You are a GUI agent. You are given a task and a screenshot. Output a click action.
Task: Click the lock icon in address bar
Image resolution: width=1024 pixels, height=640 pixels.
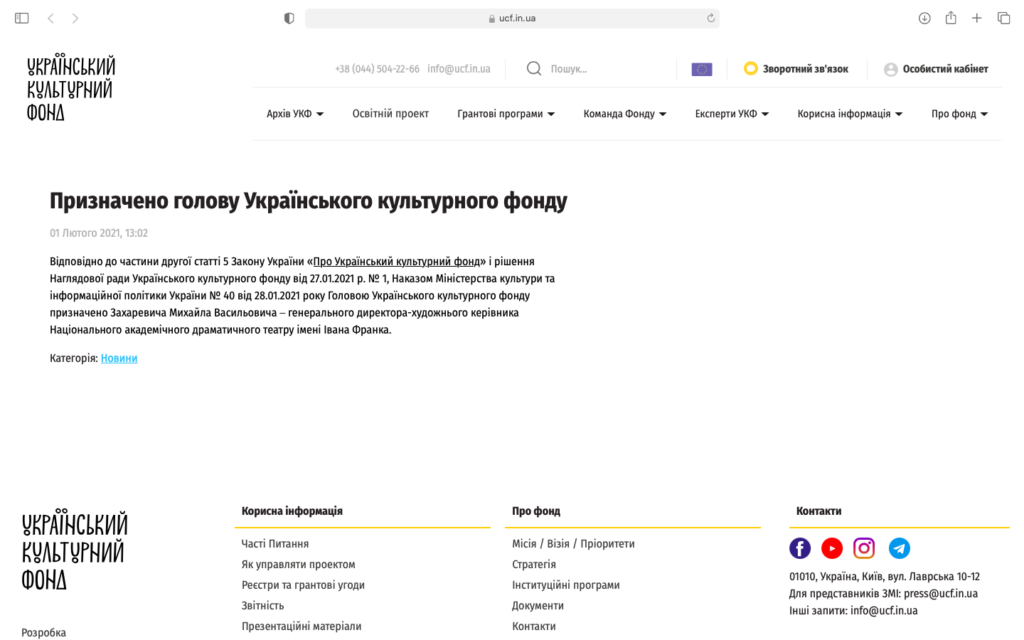(492, 18)
